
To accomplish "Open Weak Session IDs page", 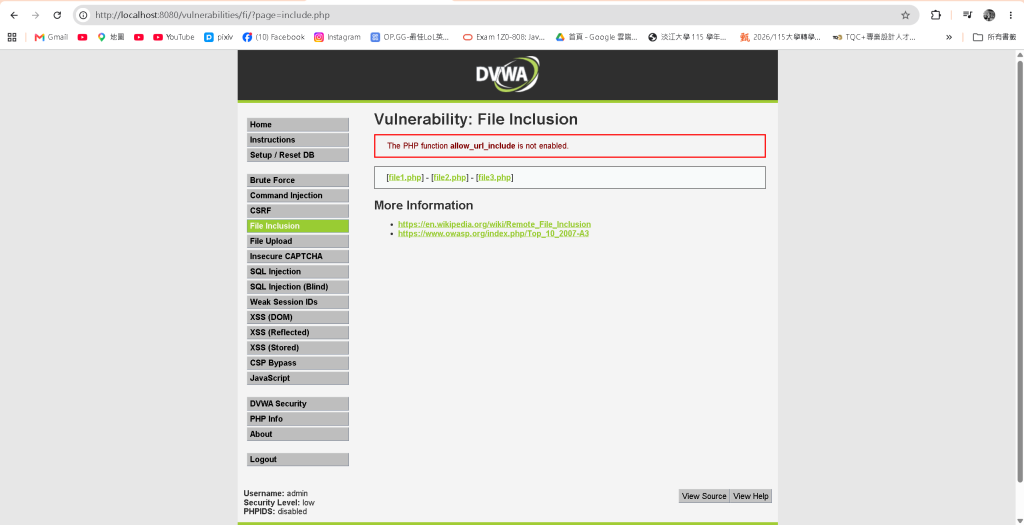I will click(x=298, y=302).
